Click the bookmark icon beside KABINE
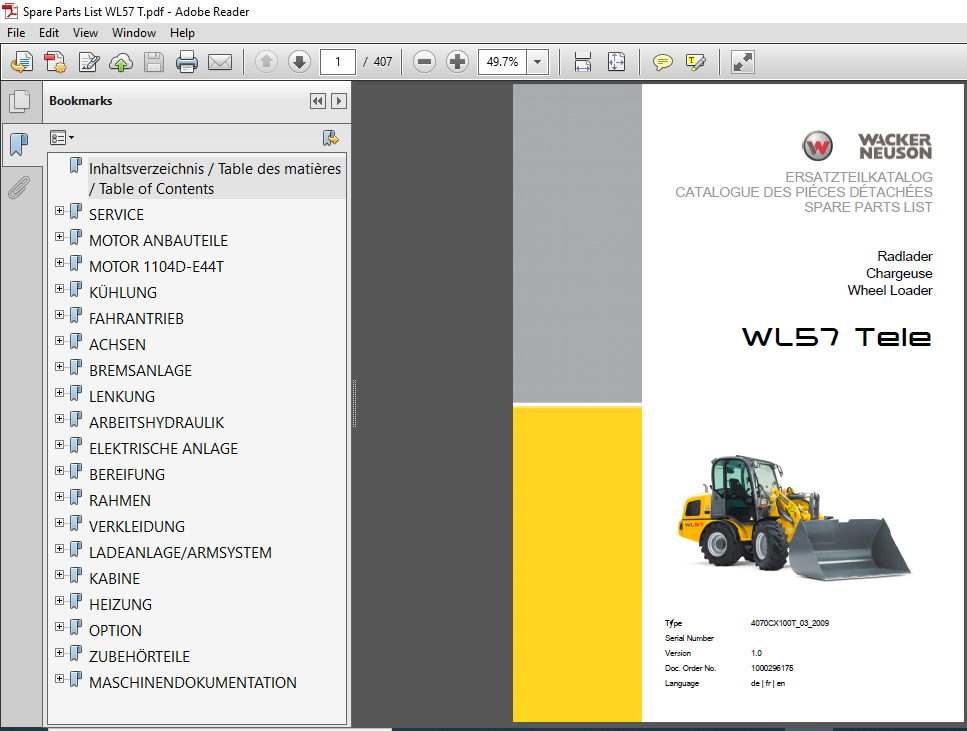Image resolution: width=967 pixels, height=731 pixels. tap(76, 576)
